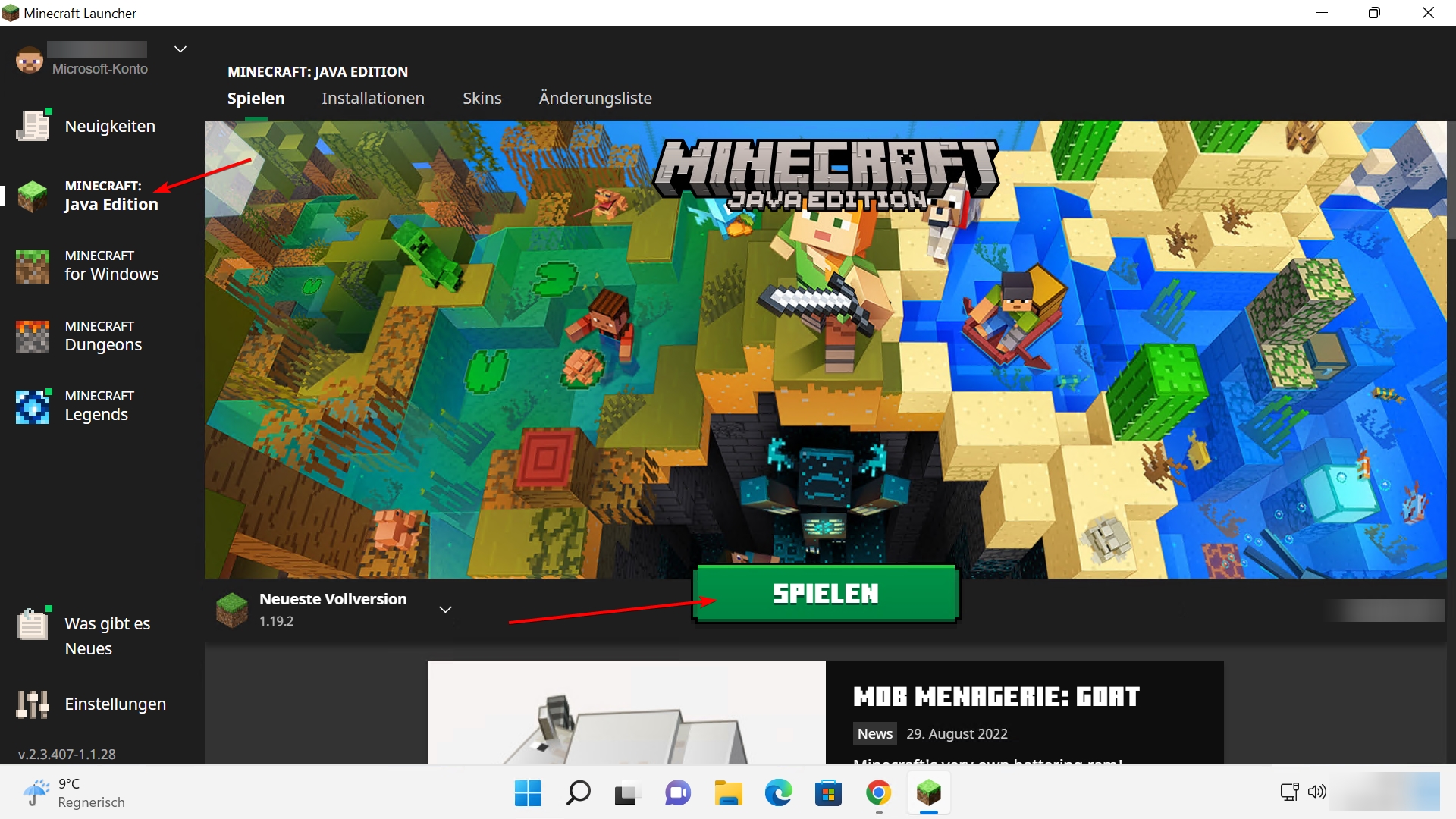This screenshot has width=1456, height=819.
Task: Switch to the Skins tab
Action: pos(482,98)
